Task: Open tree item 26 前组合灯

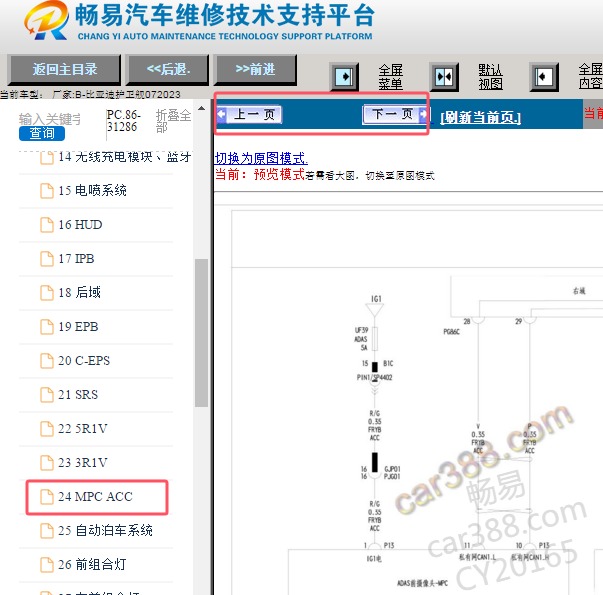Action: click(92, 564)
